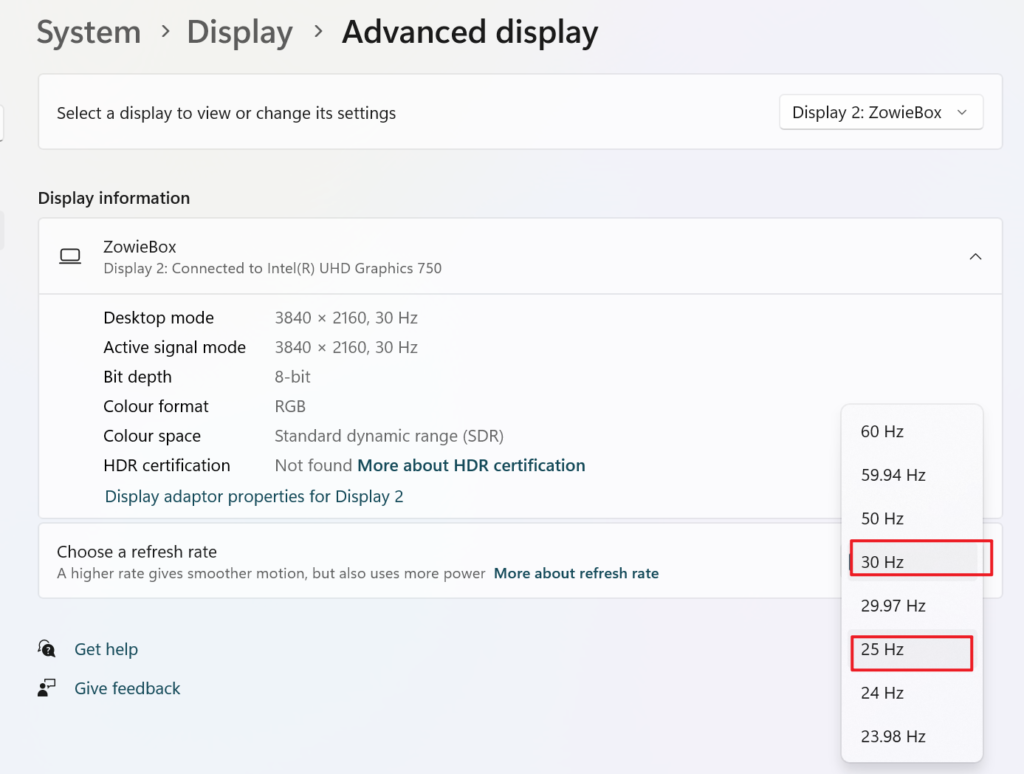Select 30 Hz refresh rate
This screenshot has width=1024, height=774.
[882, 562]
